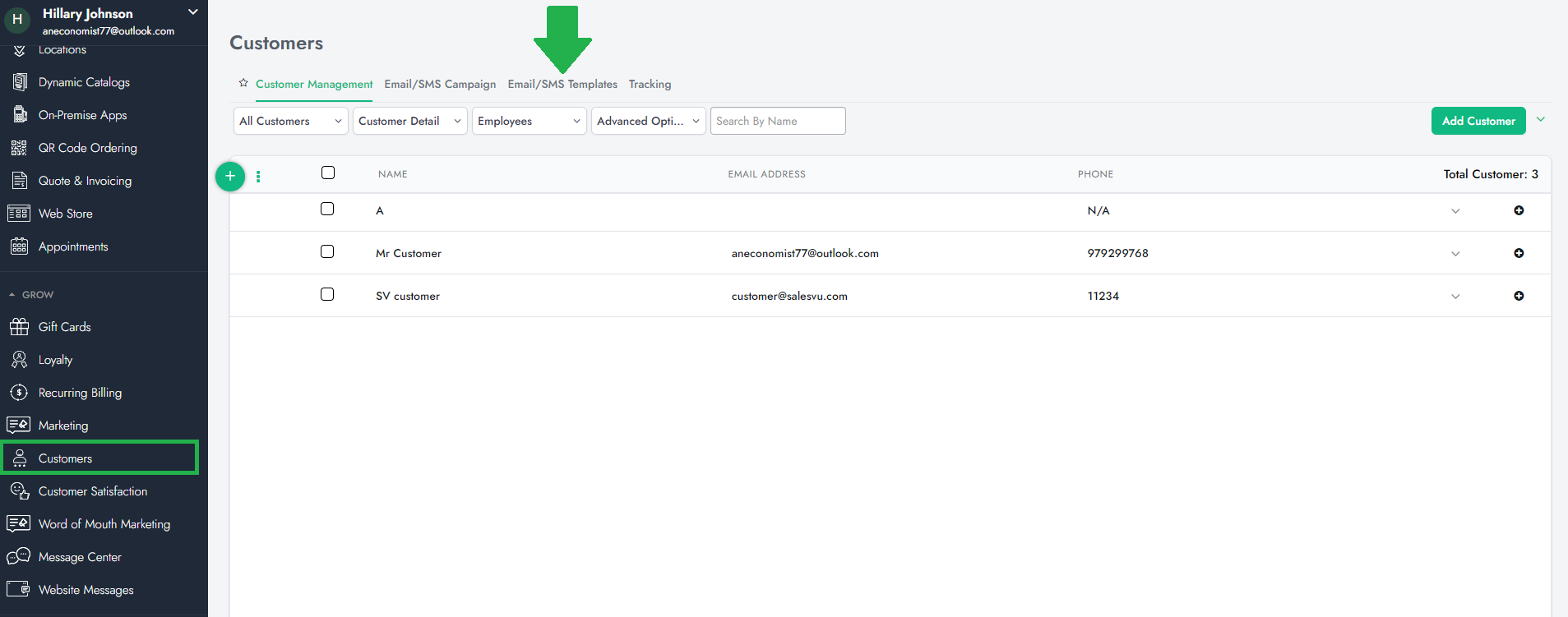Viewport: 1568px width, 617px height.
Task: Expand the Employees dropdown filter
Action: pos(529,121)
